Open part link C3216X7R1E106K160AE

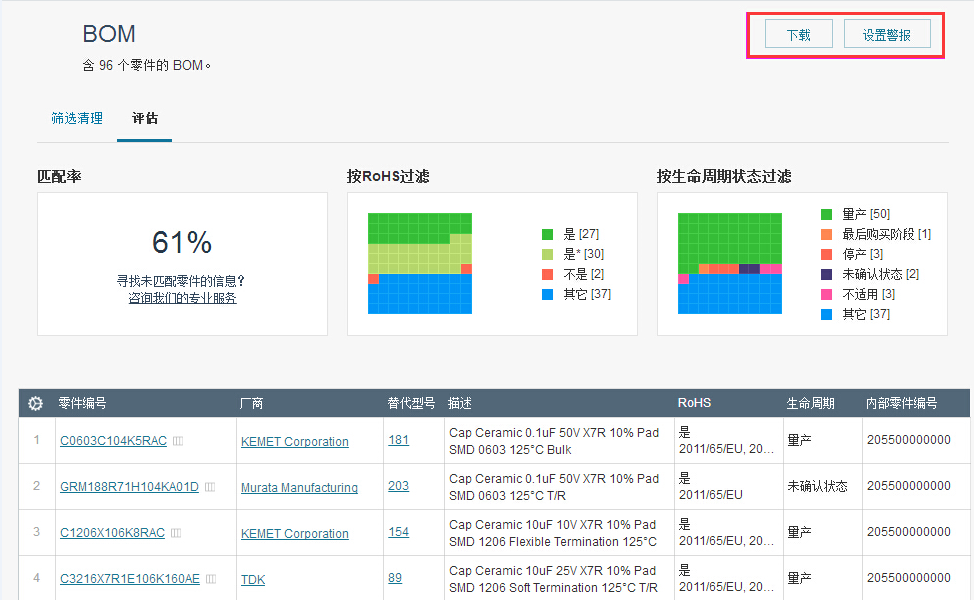[x=130, y=579]
